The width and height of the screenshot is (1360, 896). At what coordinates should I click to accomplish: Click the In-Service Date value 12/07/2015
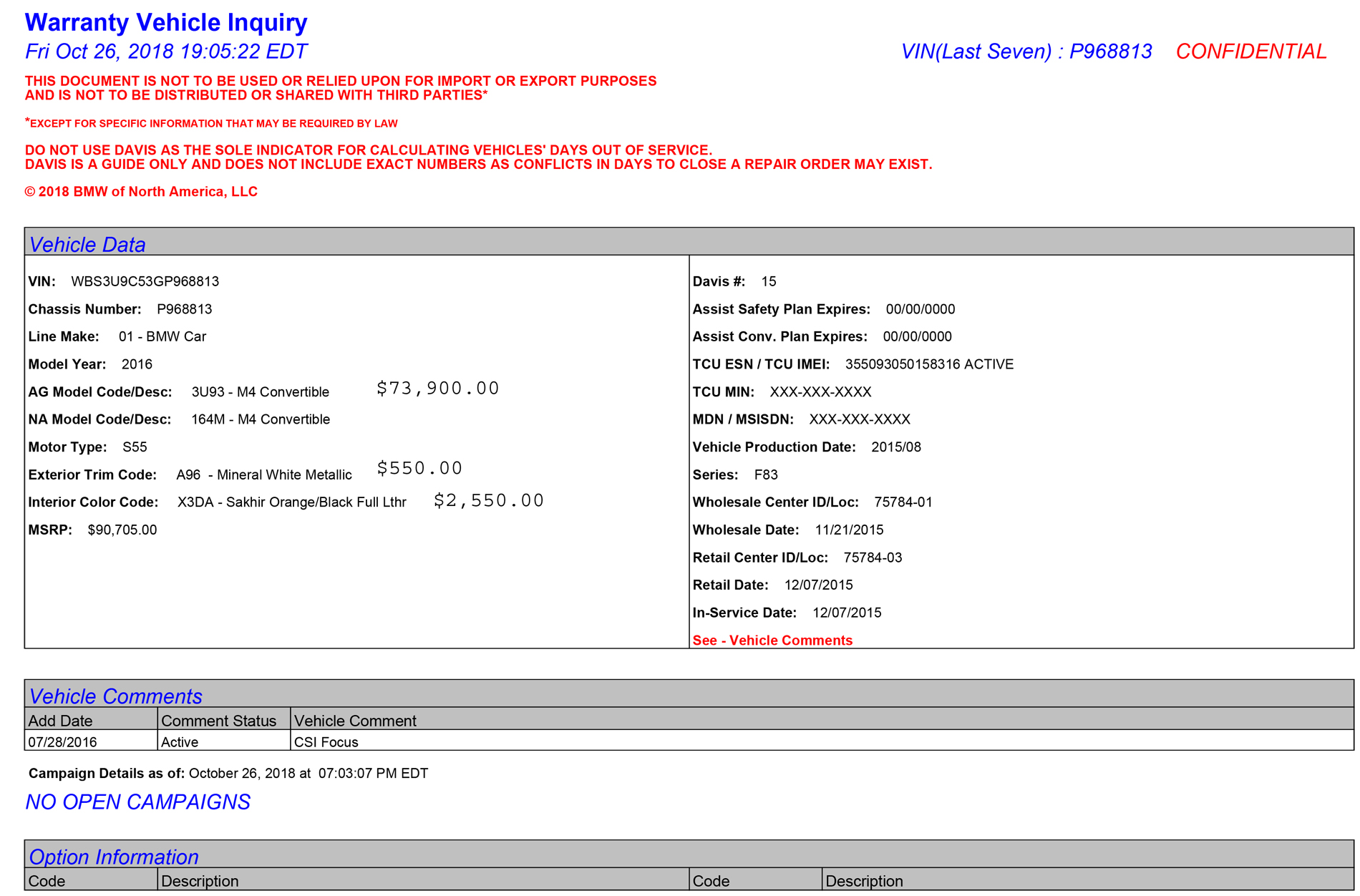tap(847, 613)
